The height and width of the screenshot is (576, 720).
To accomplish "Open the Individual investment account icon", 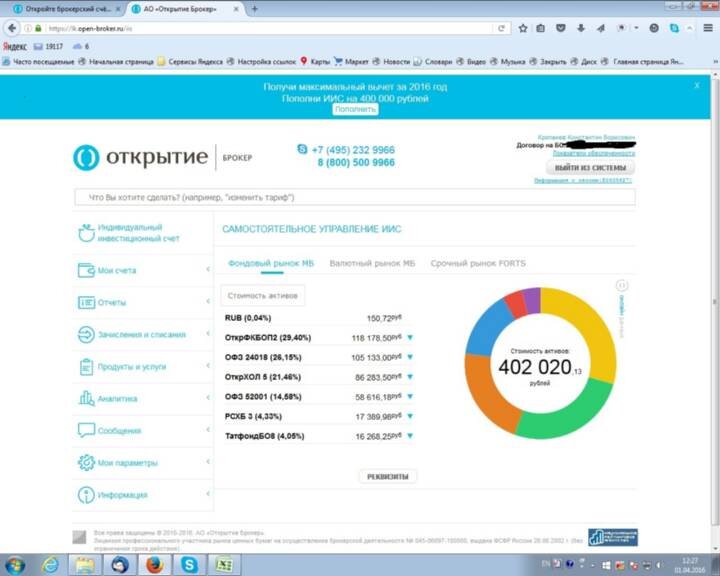I will (x=86, y=233).
